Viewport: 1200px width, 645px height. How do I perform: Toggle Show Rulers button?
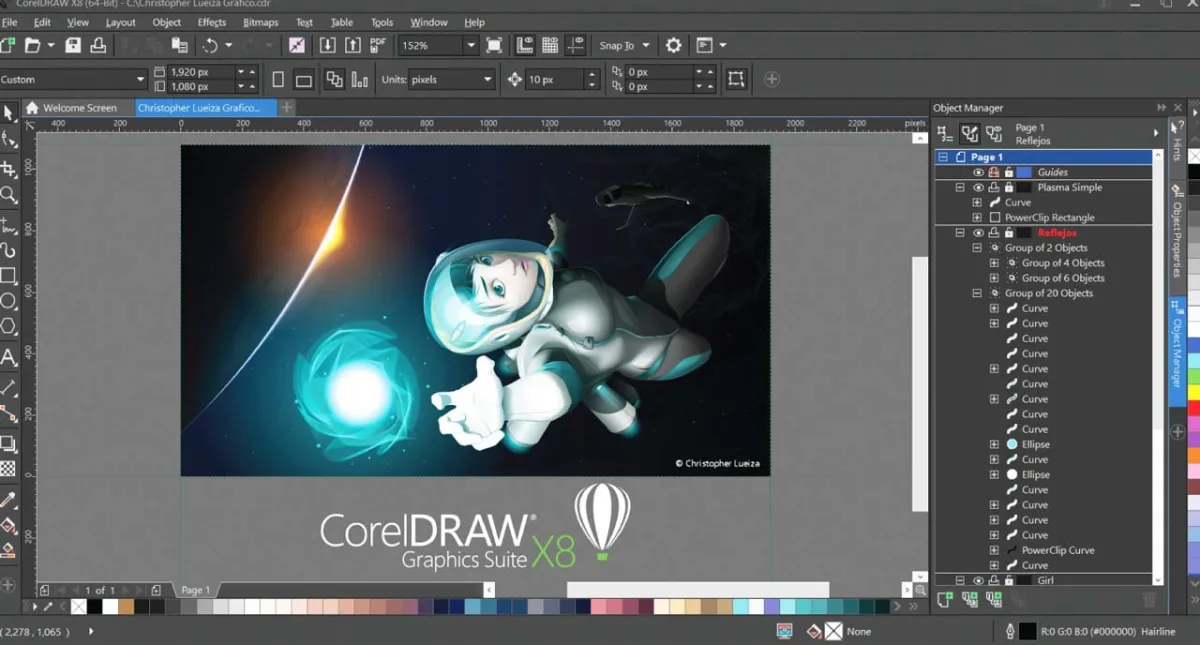click(x=525, y=45)
